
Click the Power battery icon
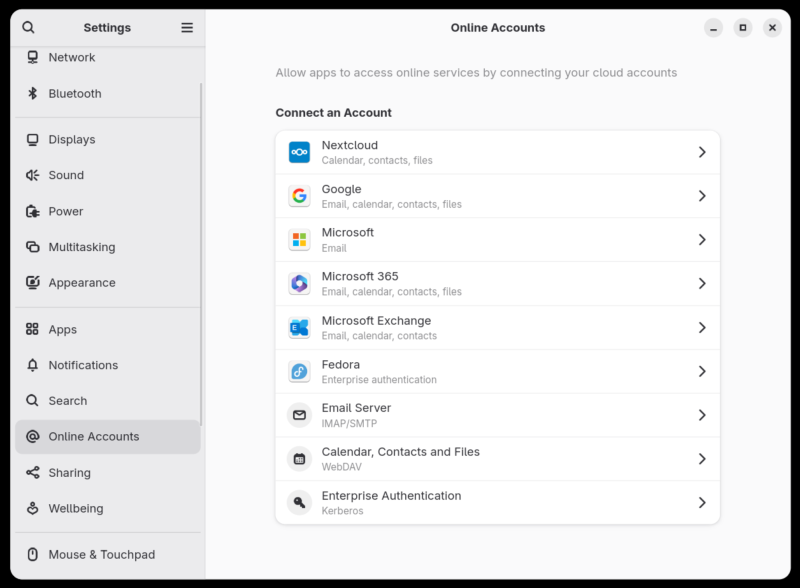coord(33,211)
